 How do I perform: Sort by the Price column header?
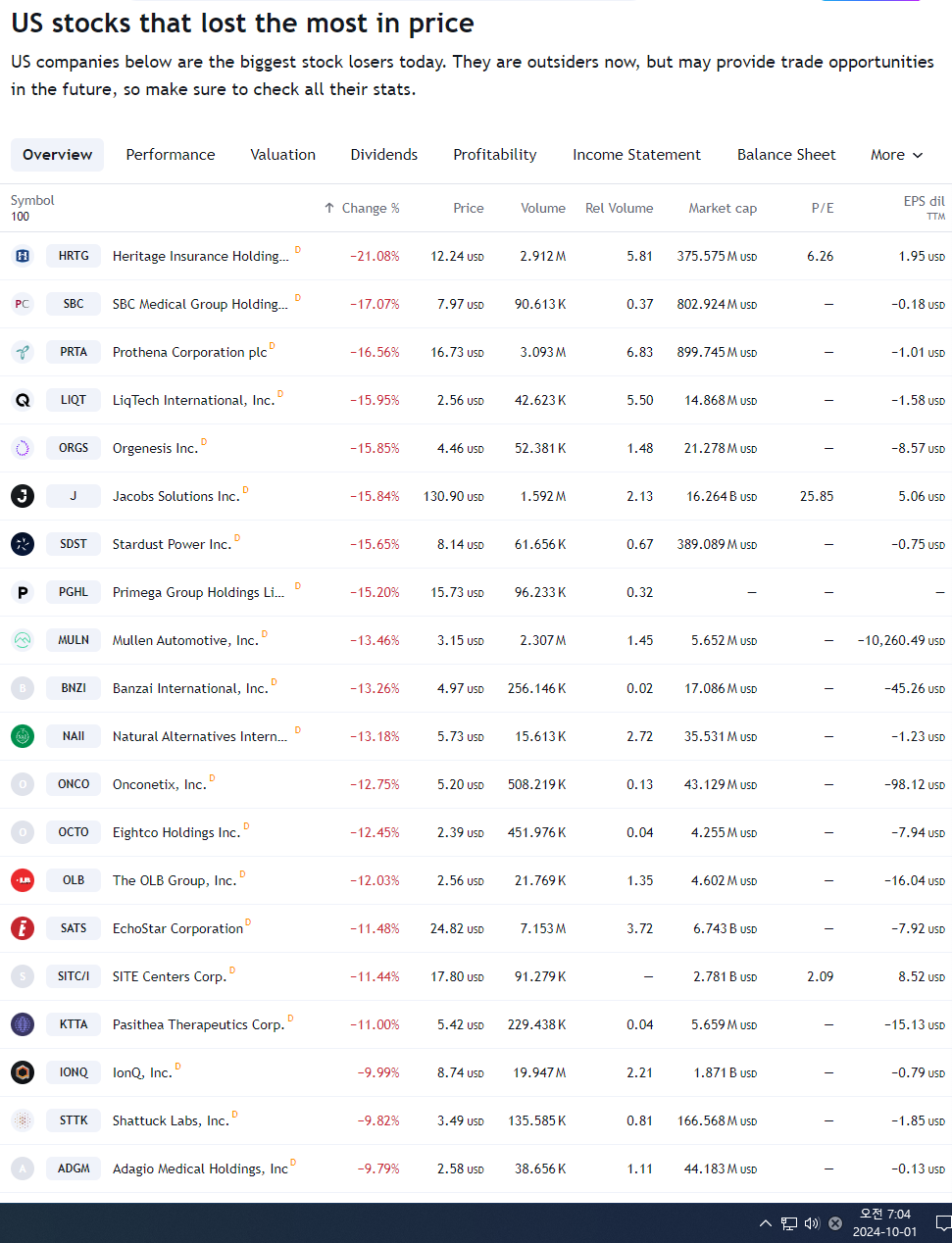click(469, 208)
